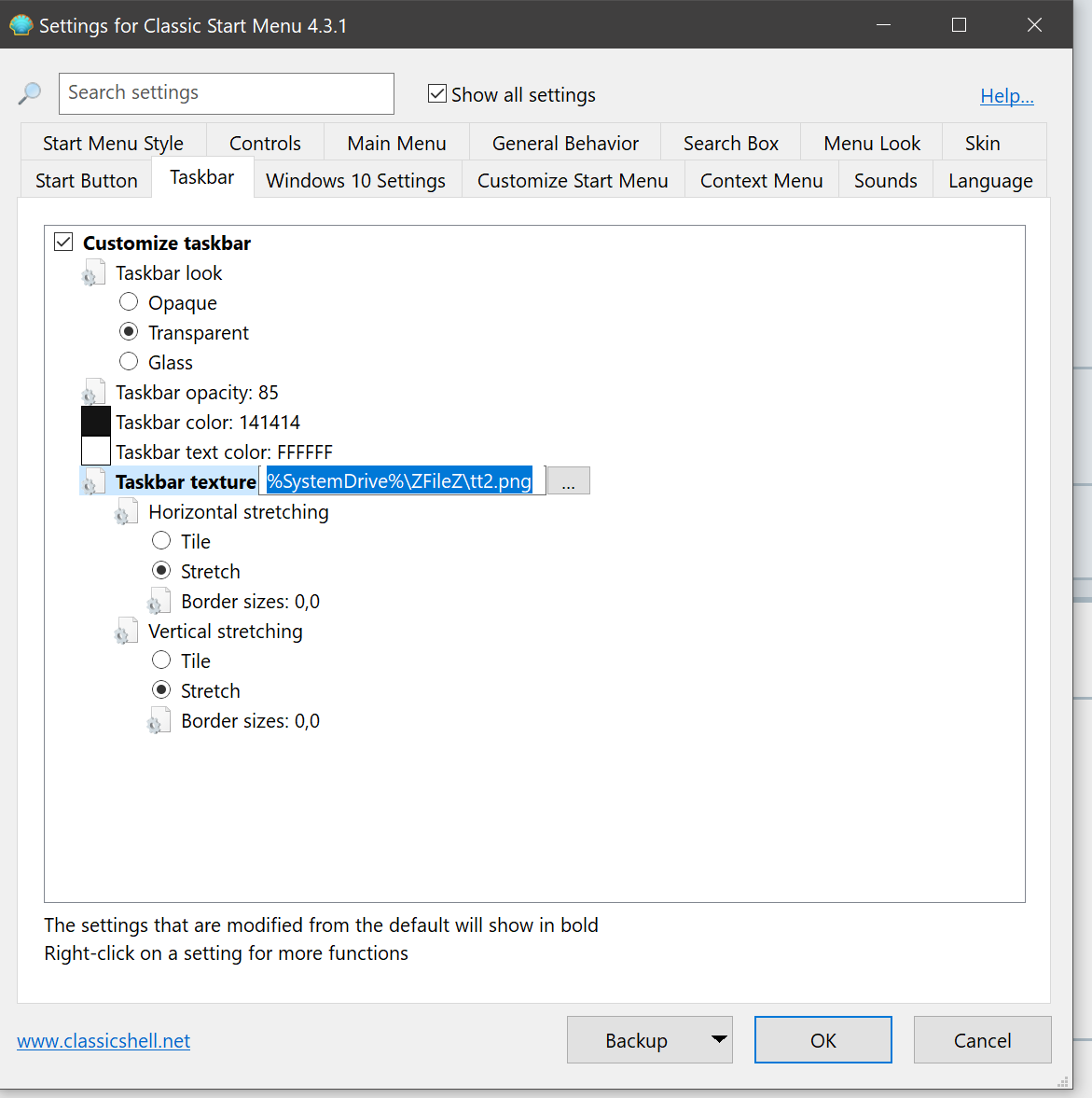Select Border sizes row under Horizontal stretching
This screenshot has width=1092, height=1098.
(251, 602)
